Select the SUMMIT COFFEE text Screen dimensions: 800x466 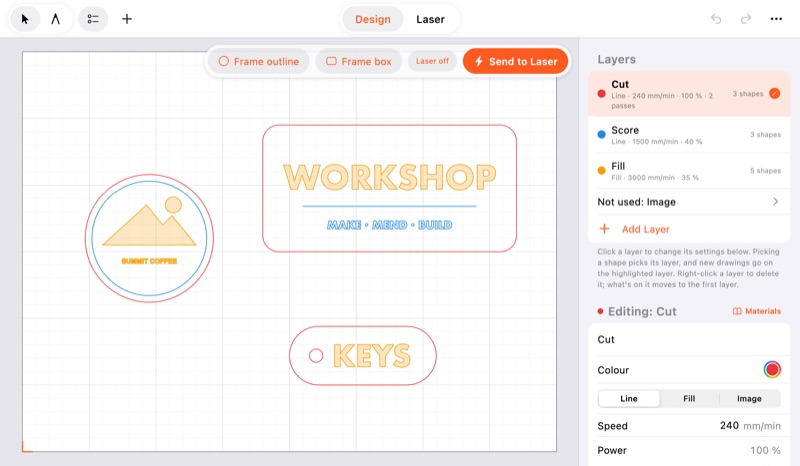[x=149, y=261]
